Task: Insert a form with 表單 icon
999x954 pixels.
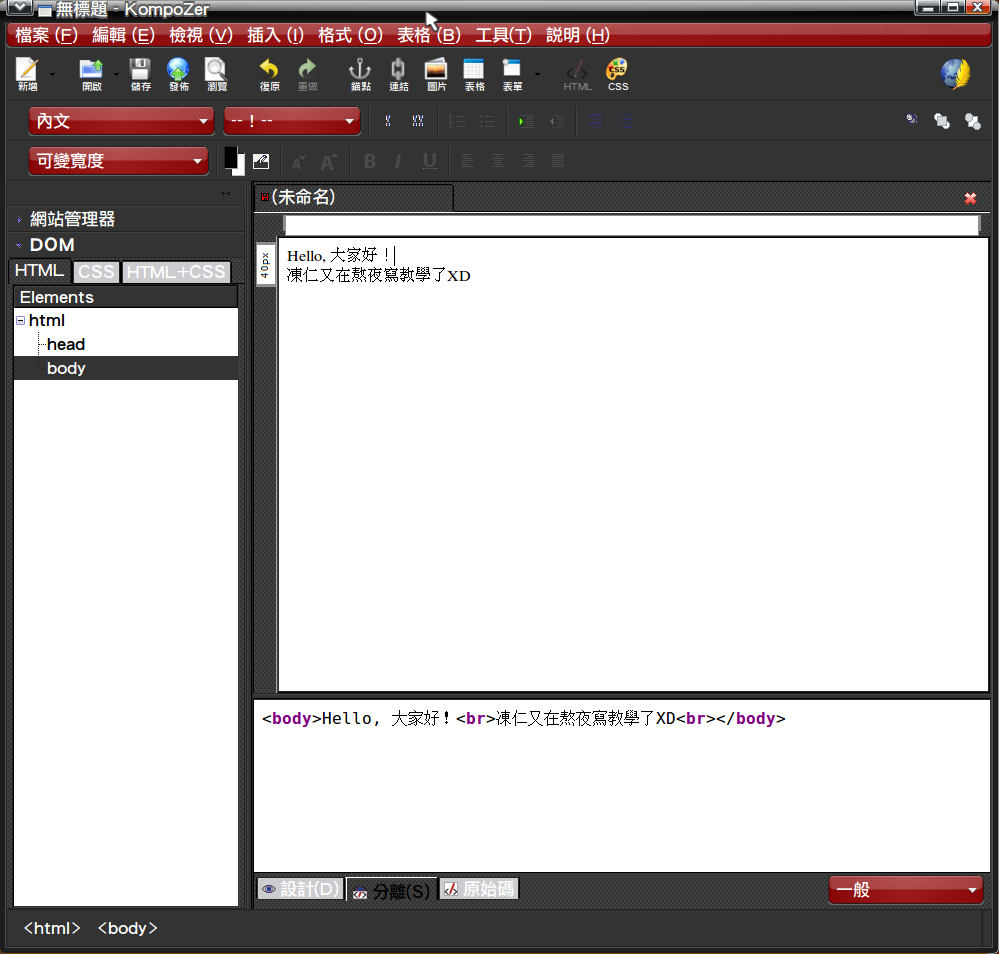Action: [x=512, y=75]
